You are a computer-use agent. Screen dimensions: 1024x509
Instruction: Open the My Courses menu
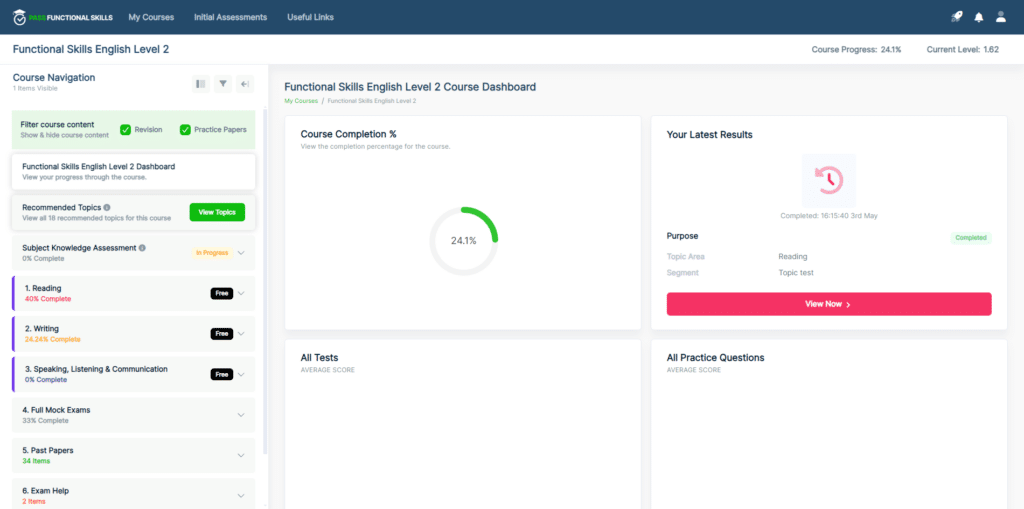[x=151, y=17]
